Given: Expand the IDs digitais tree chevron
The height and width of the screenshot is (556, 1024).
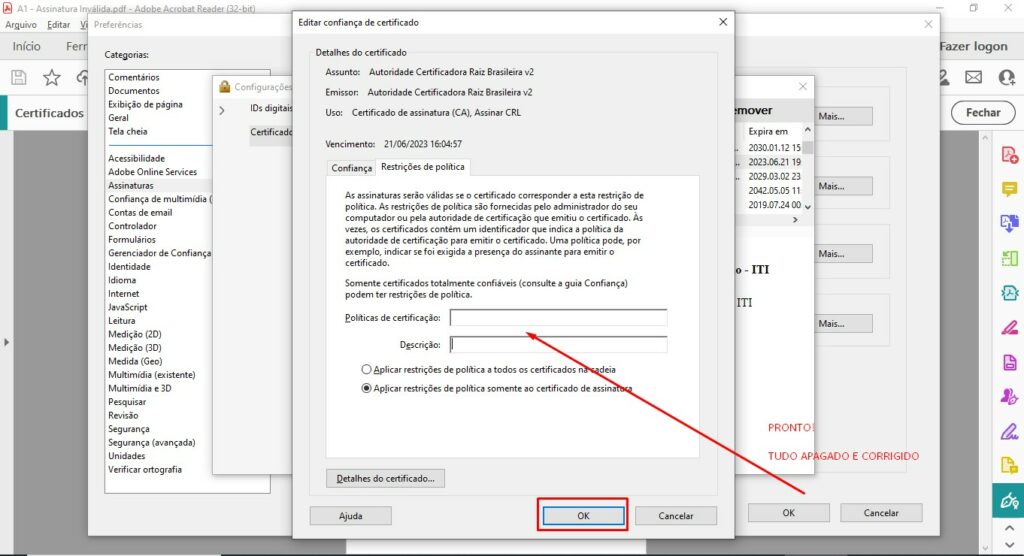Looking at the screenshot, I should (x=222, y=110).
